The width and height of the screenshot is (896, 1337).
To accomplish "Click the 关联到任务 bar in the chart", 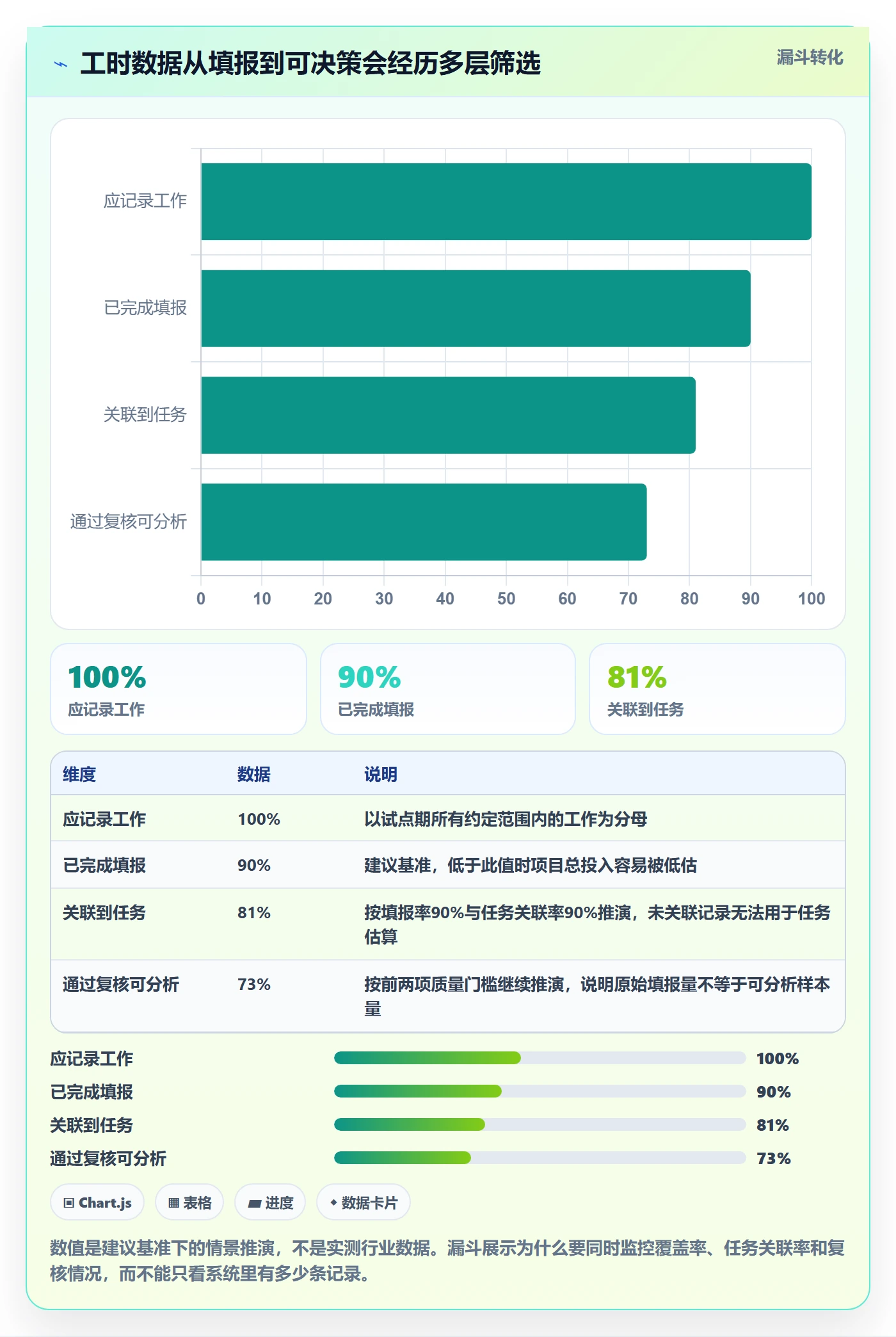I will tap(448, 415).
